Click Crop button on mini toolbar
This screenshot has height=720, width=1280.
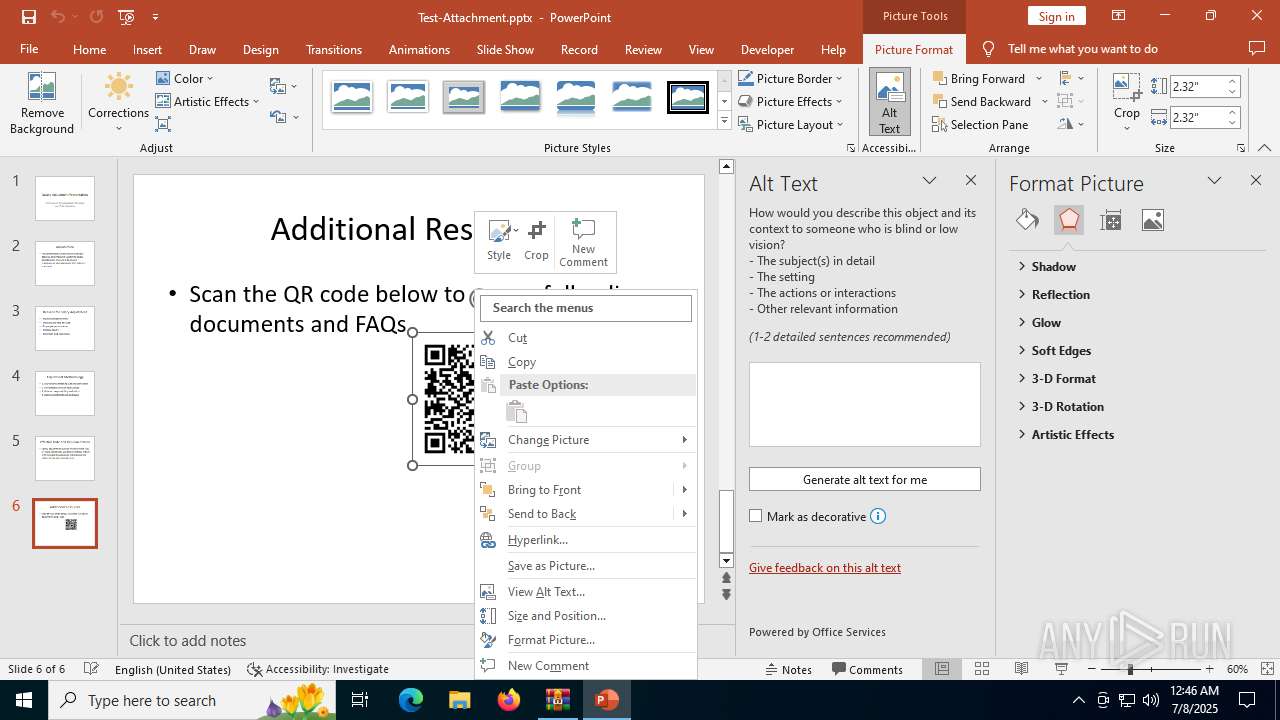tap(537, 241)
